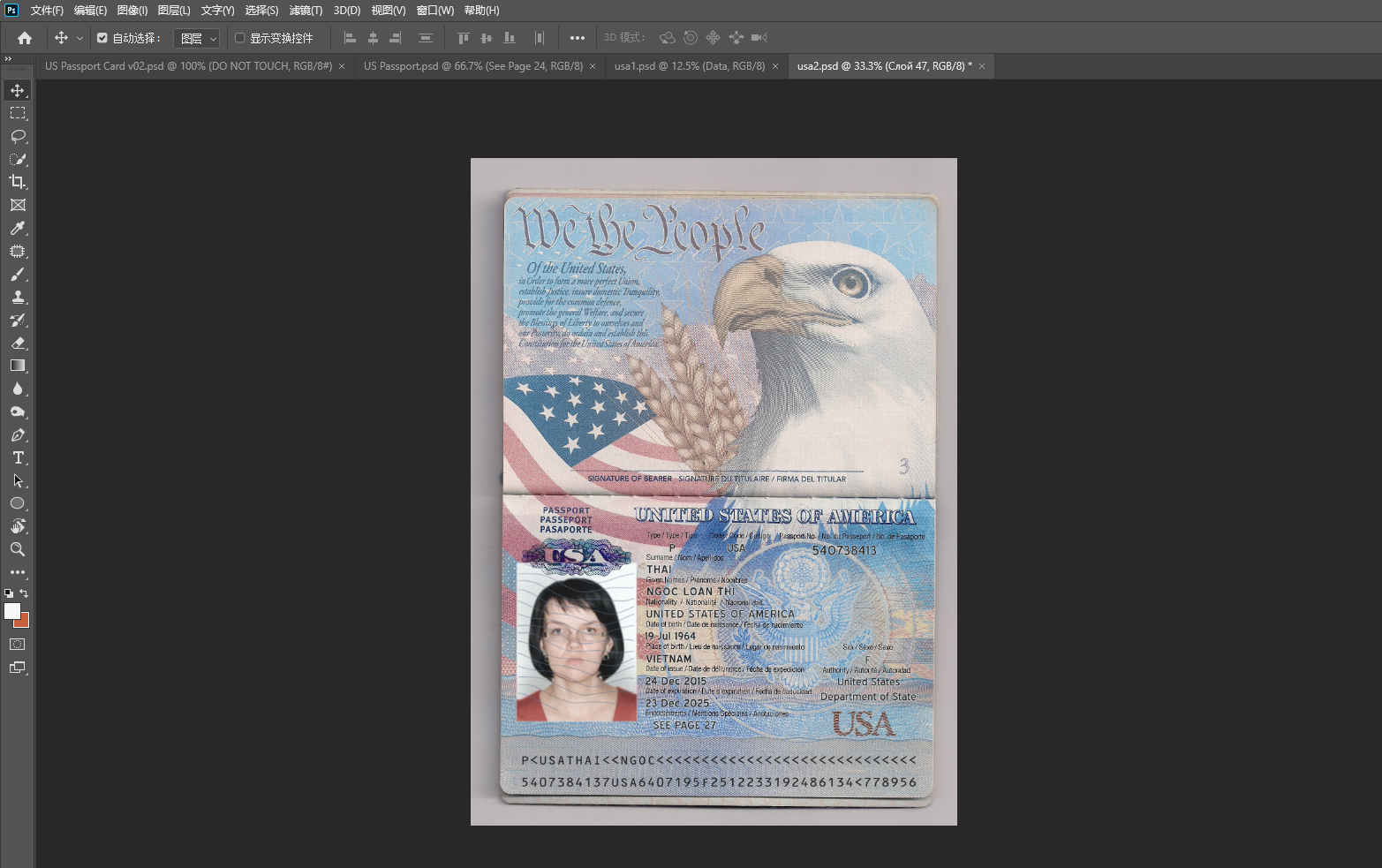Image resolution: width=1382 pixels, height=868 pixels.
Task: Activate the Pen tool
Action: [18, 434]
